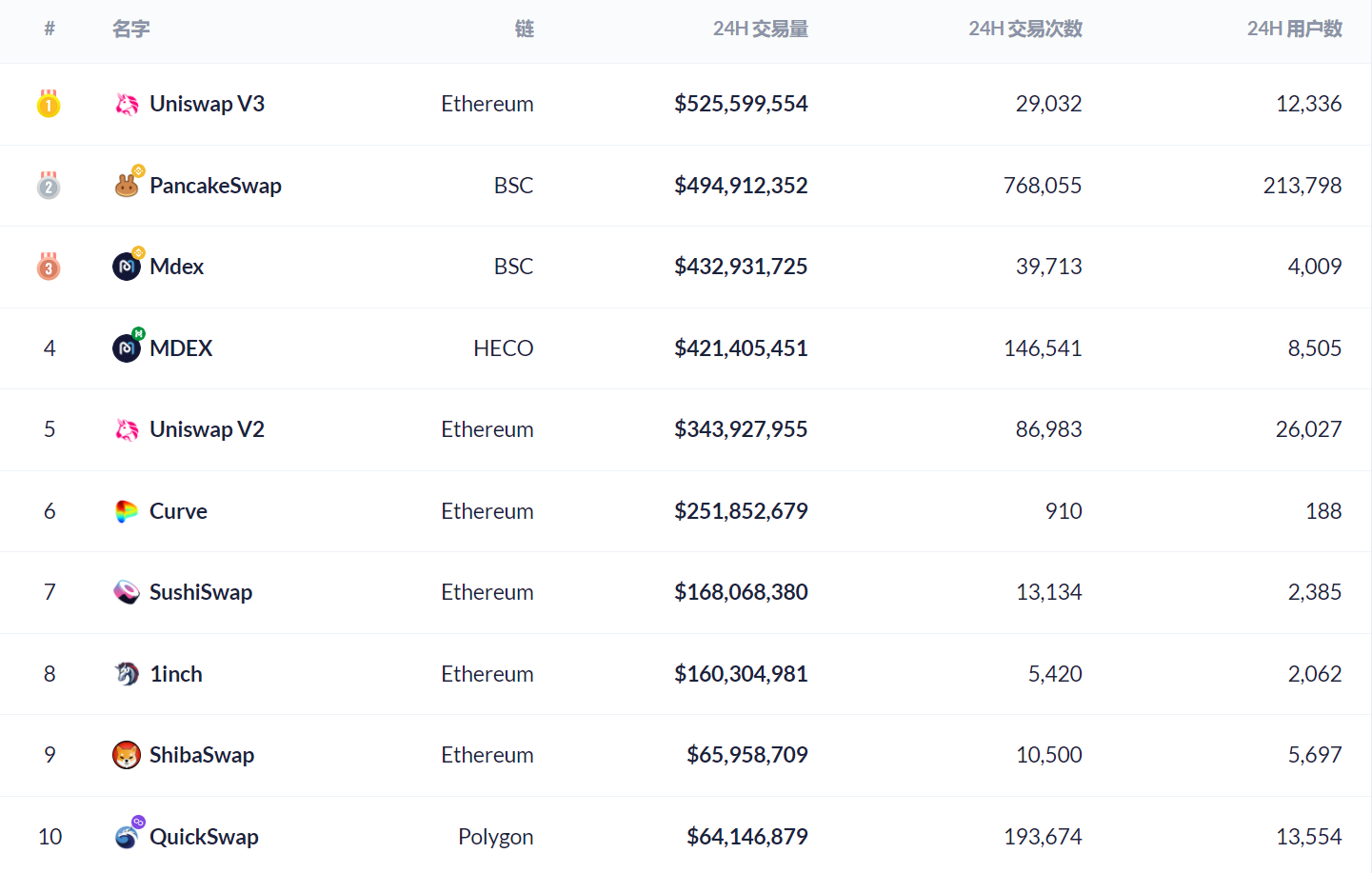Open the SushiSwap name link

[x=201, y=592]
